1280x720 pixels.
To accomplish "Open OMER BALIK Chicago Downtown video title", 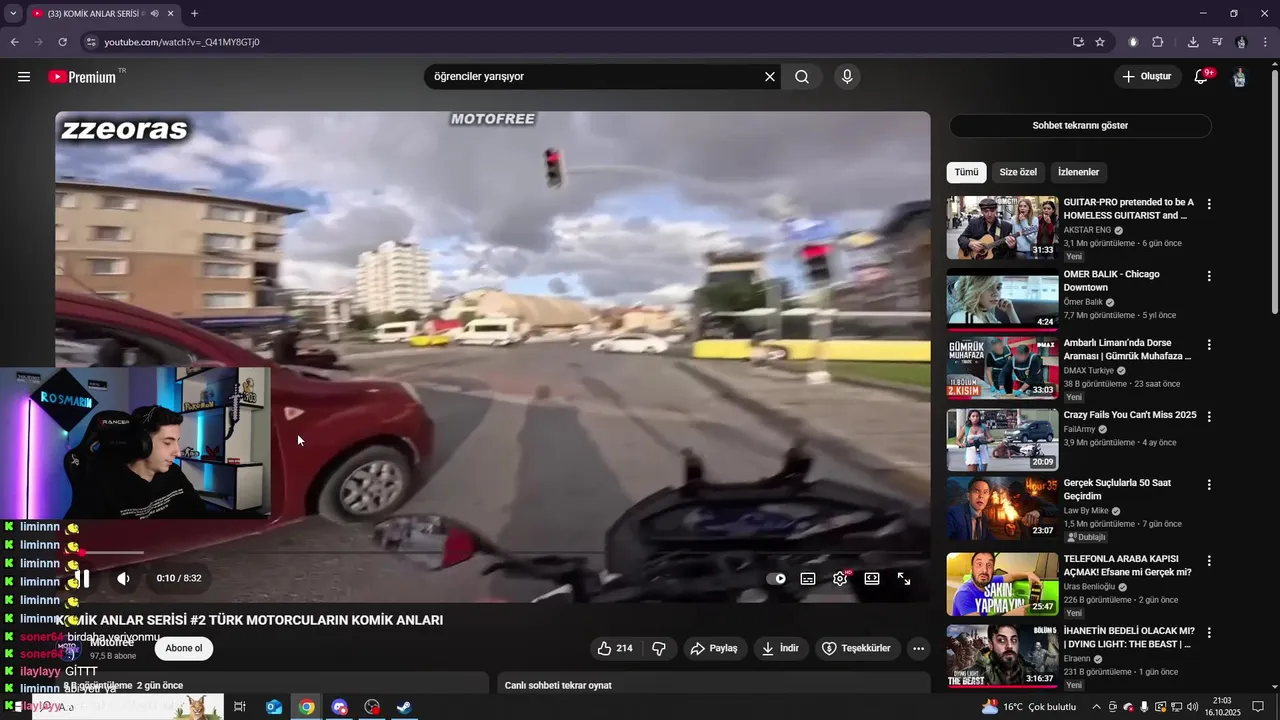I will pos(1112,281).
